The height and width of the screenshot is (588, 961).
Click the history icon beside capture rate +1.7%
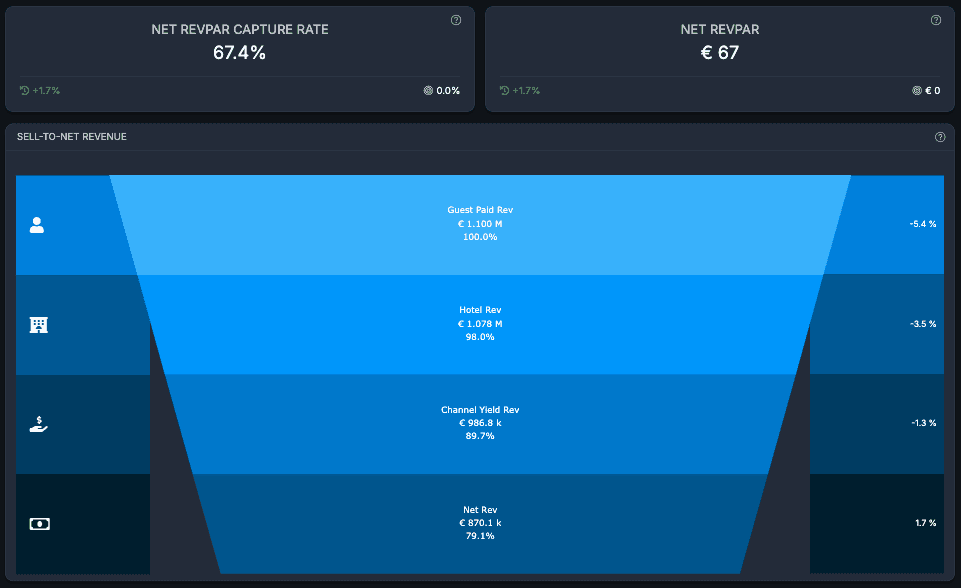[25, 91]
